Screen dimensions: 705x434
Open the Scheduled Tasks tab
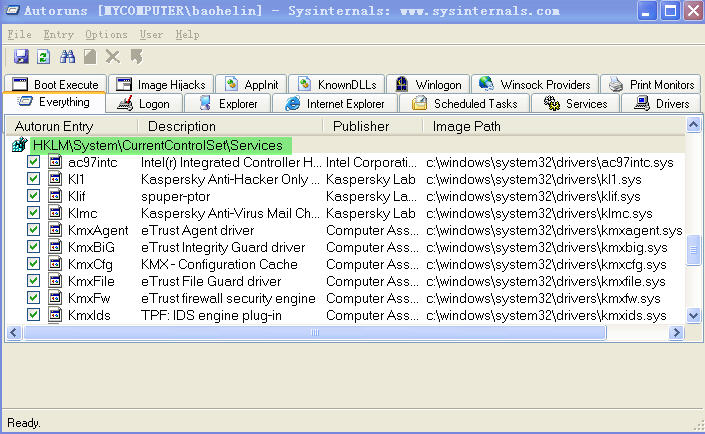[x=464, y=104]
